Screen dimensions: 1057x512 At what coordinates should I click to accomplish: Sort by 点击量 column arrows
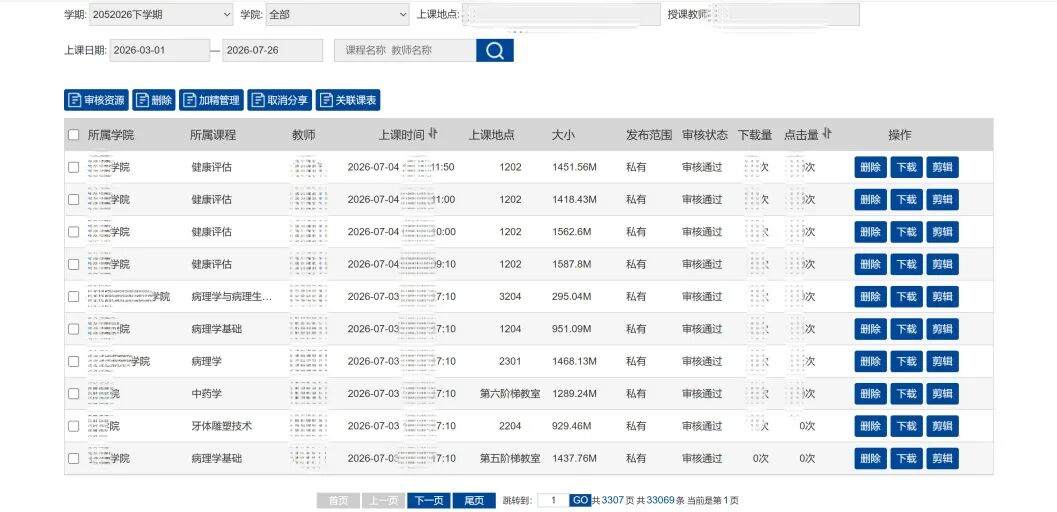pos(826,134)
